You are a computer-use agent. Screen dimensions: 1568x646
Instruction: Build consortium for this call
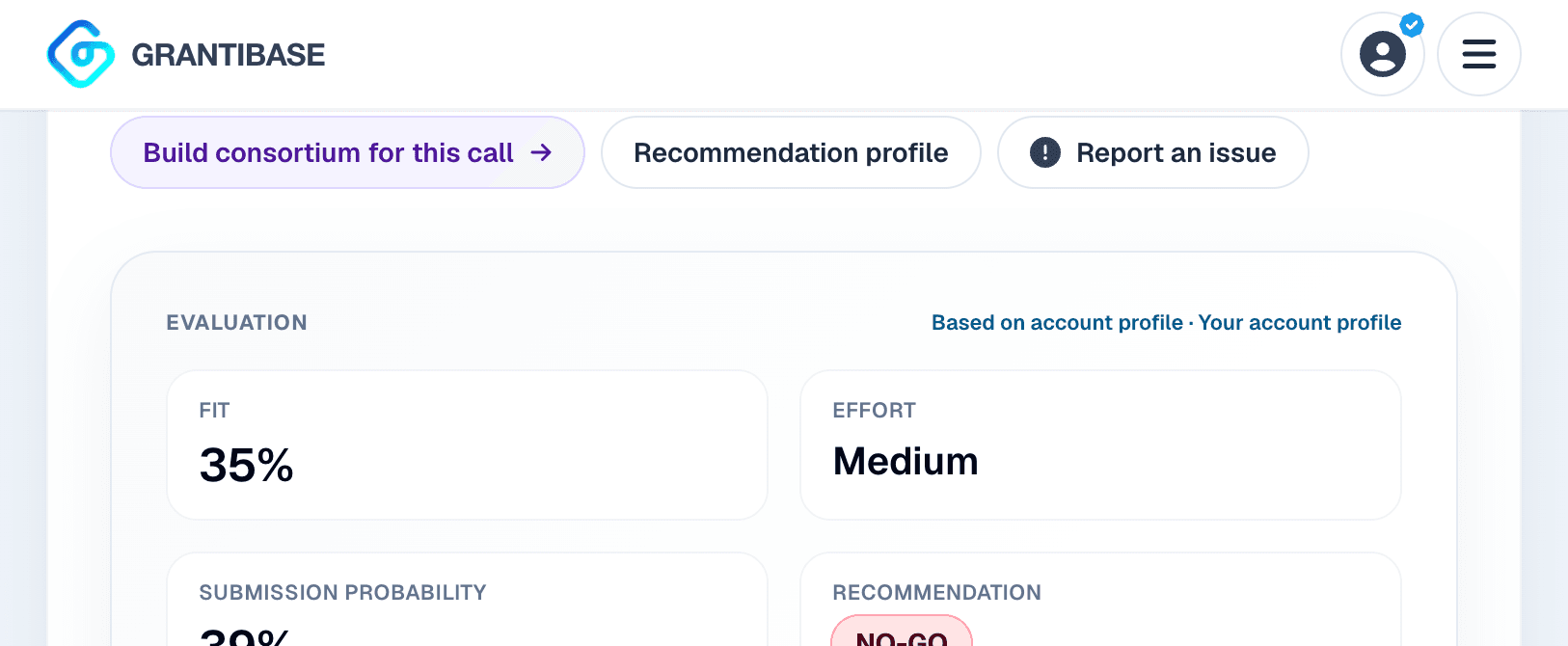click(347, 152)
